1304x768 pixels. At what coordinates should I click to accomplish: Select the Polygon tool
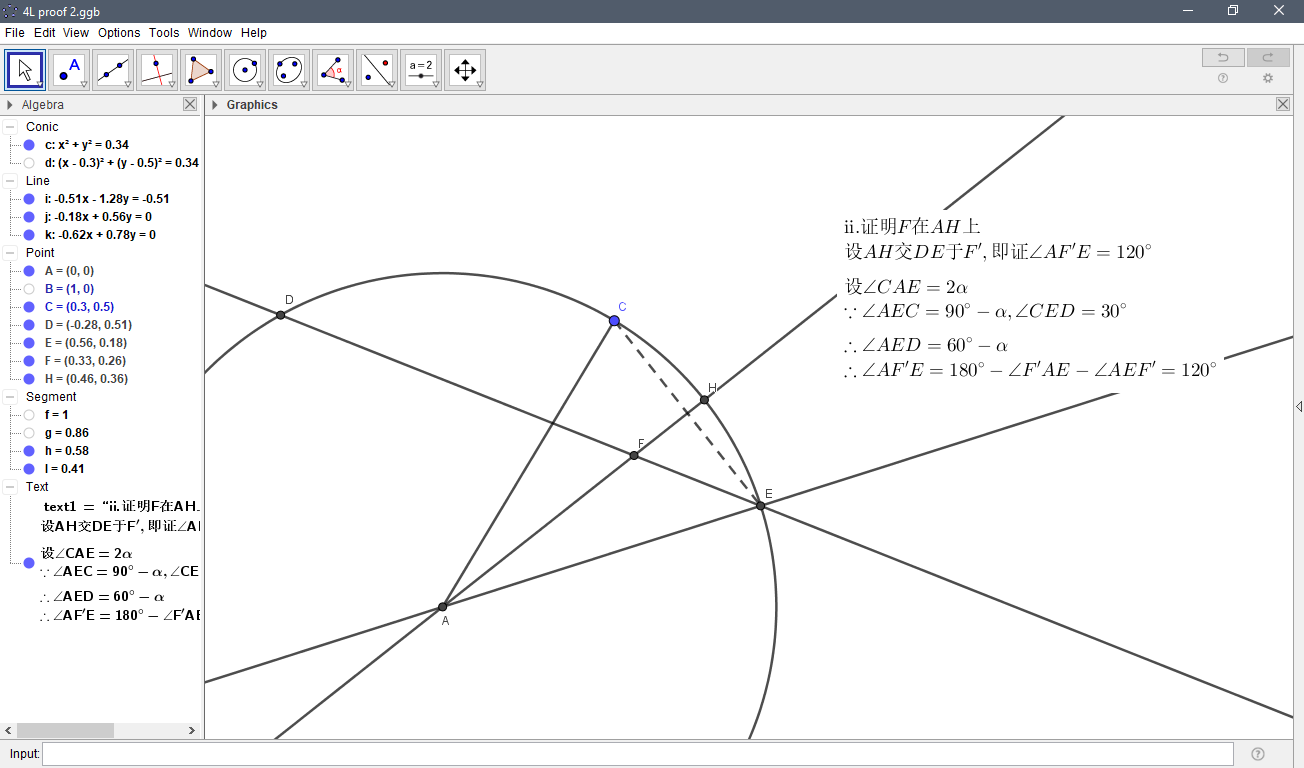(201, 69)
